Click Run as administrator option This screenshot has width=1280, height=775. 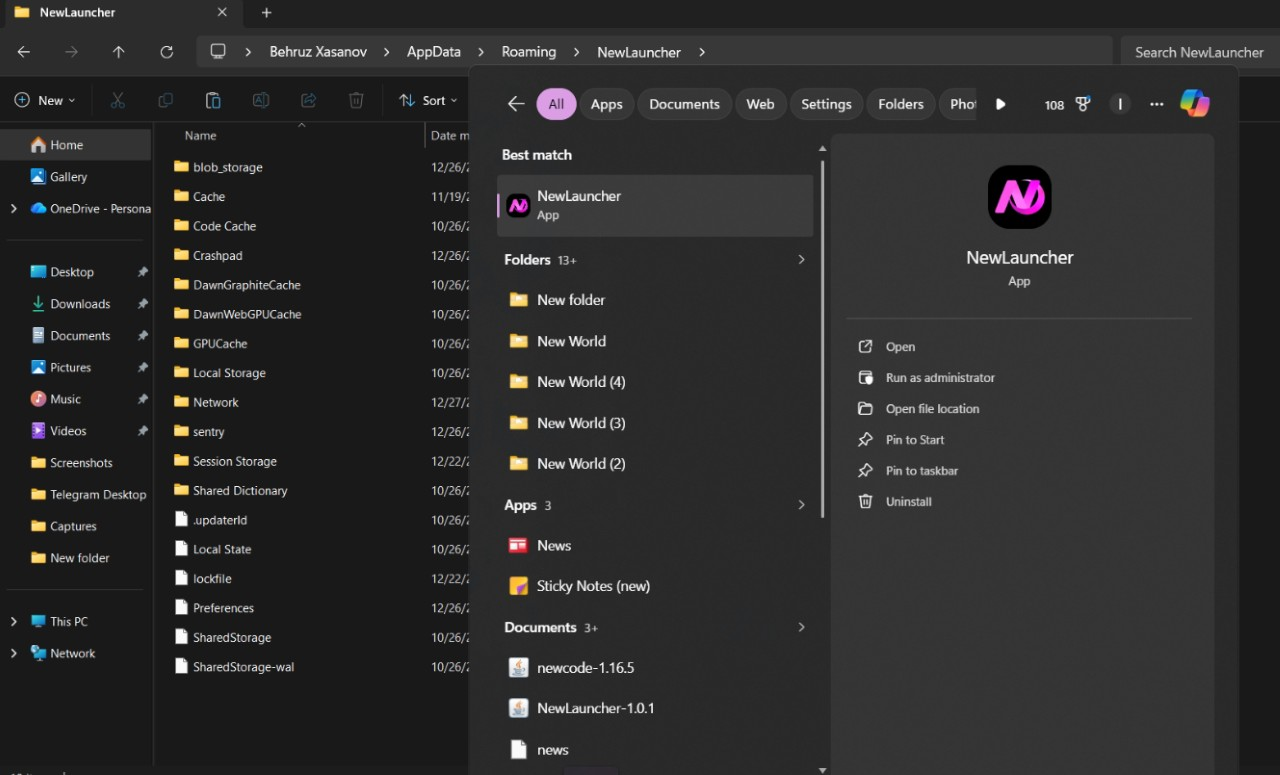coord(940,378)
